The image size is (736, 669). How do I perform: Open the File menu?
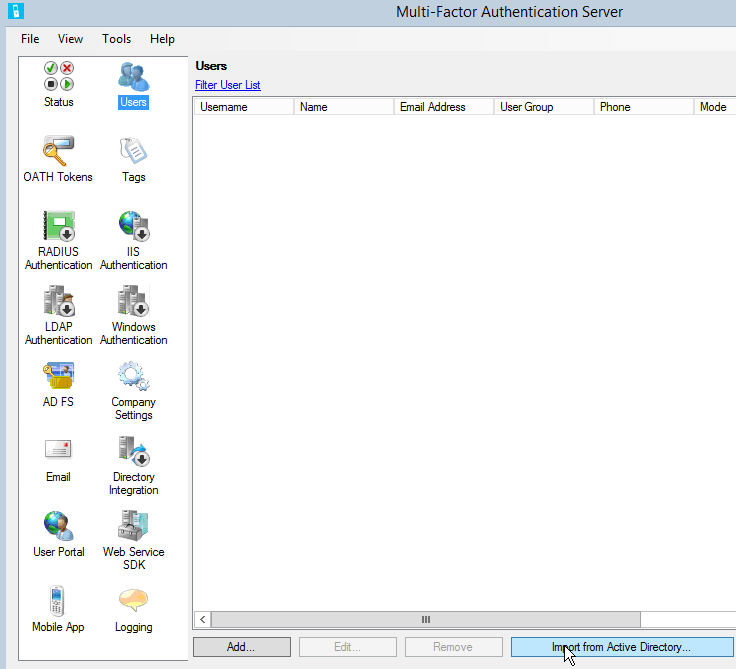[x=30, y=39]
